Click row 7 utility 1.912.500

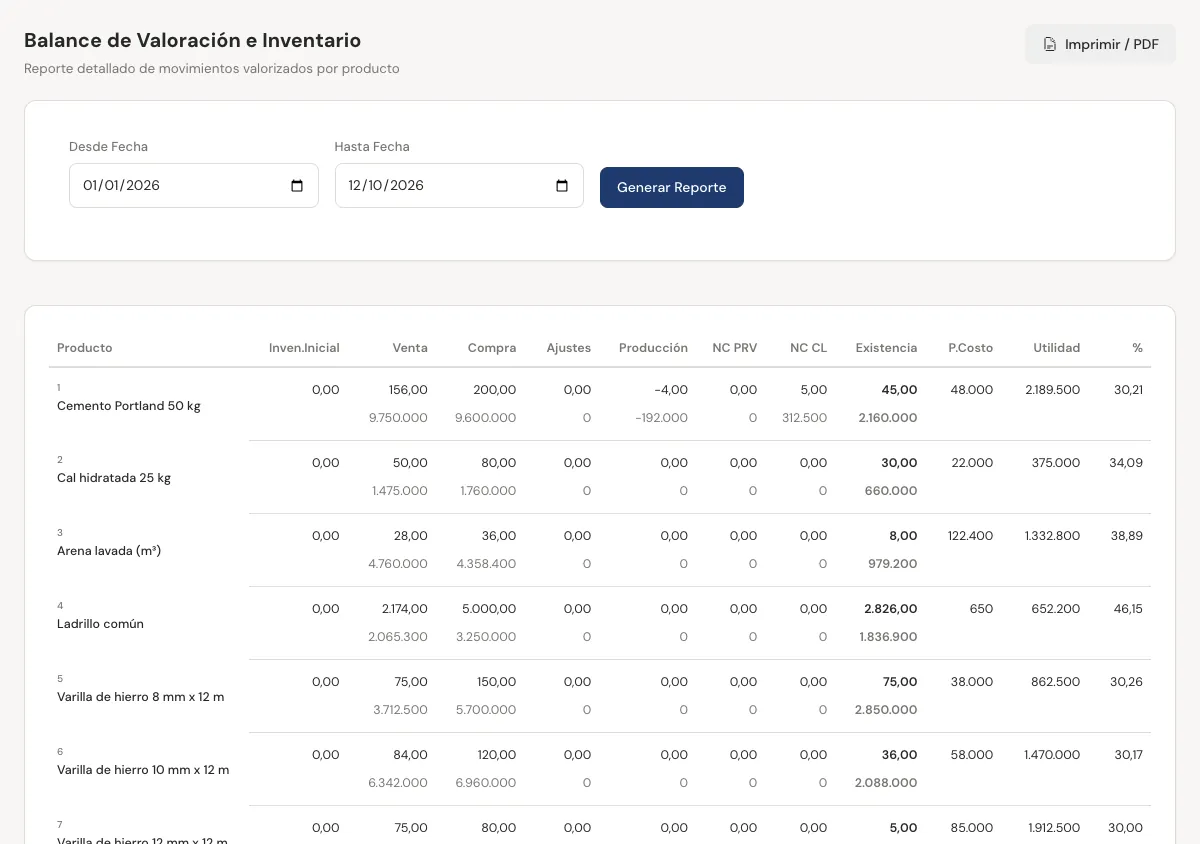(x=1053, y=828)
